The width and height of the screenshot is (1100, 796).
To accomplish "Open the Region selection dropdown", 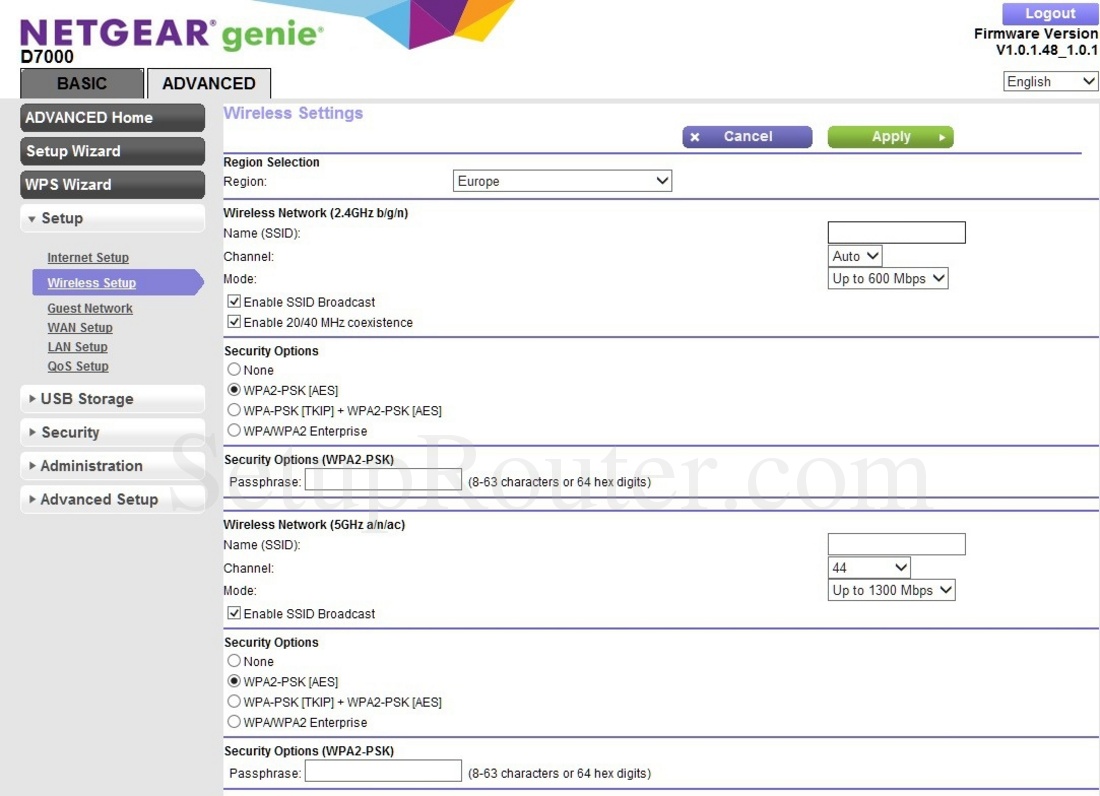I will [562, 180].
